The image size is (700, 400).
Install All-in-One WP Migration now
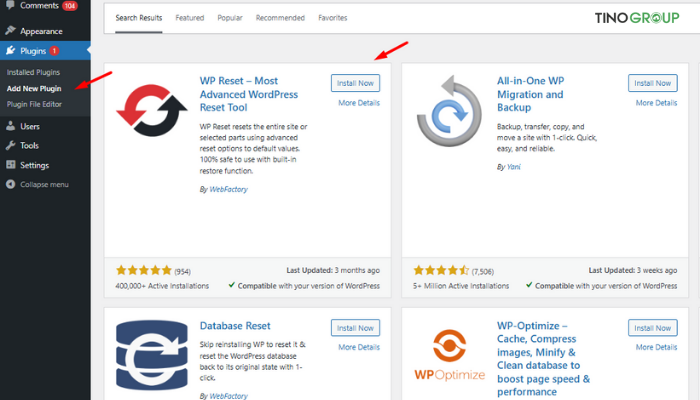pyautogui.click(x=653, y=83)
